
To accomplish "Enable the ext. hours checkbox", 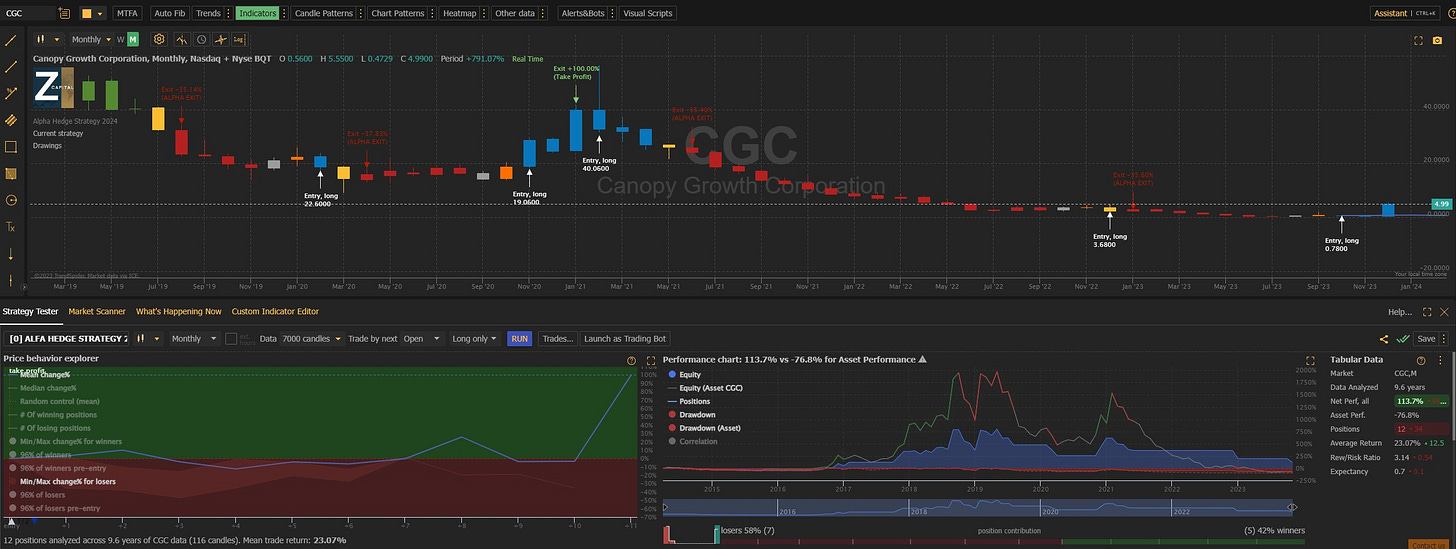I will 231,339.
